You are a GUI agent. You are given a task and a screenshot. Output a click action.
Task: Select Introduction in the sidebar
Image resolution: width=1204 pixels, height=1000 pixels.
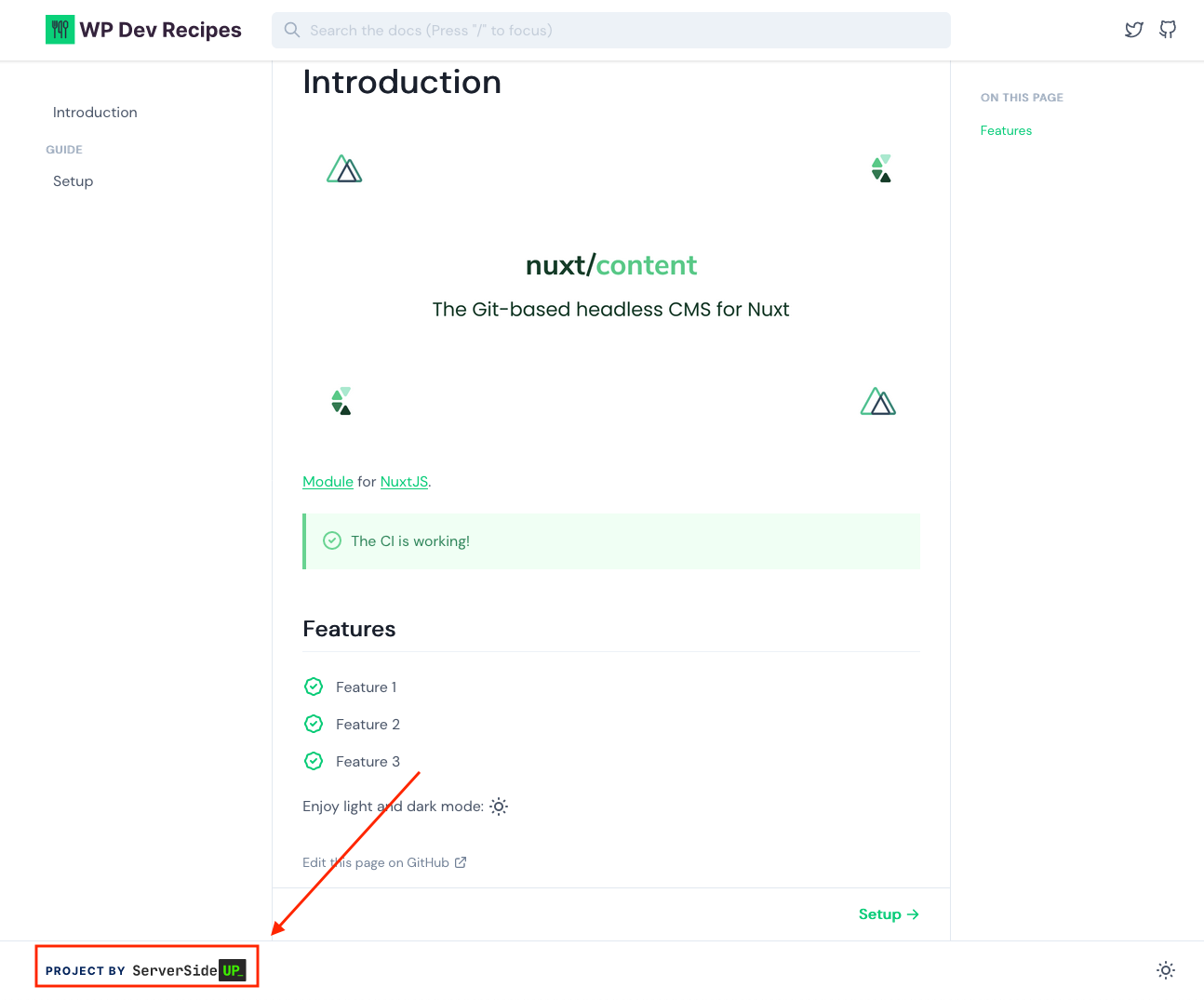click(x=95, y=112)
